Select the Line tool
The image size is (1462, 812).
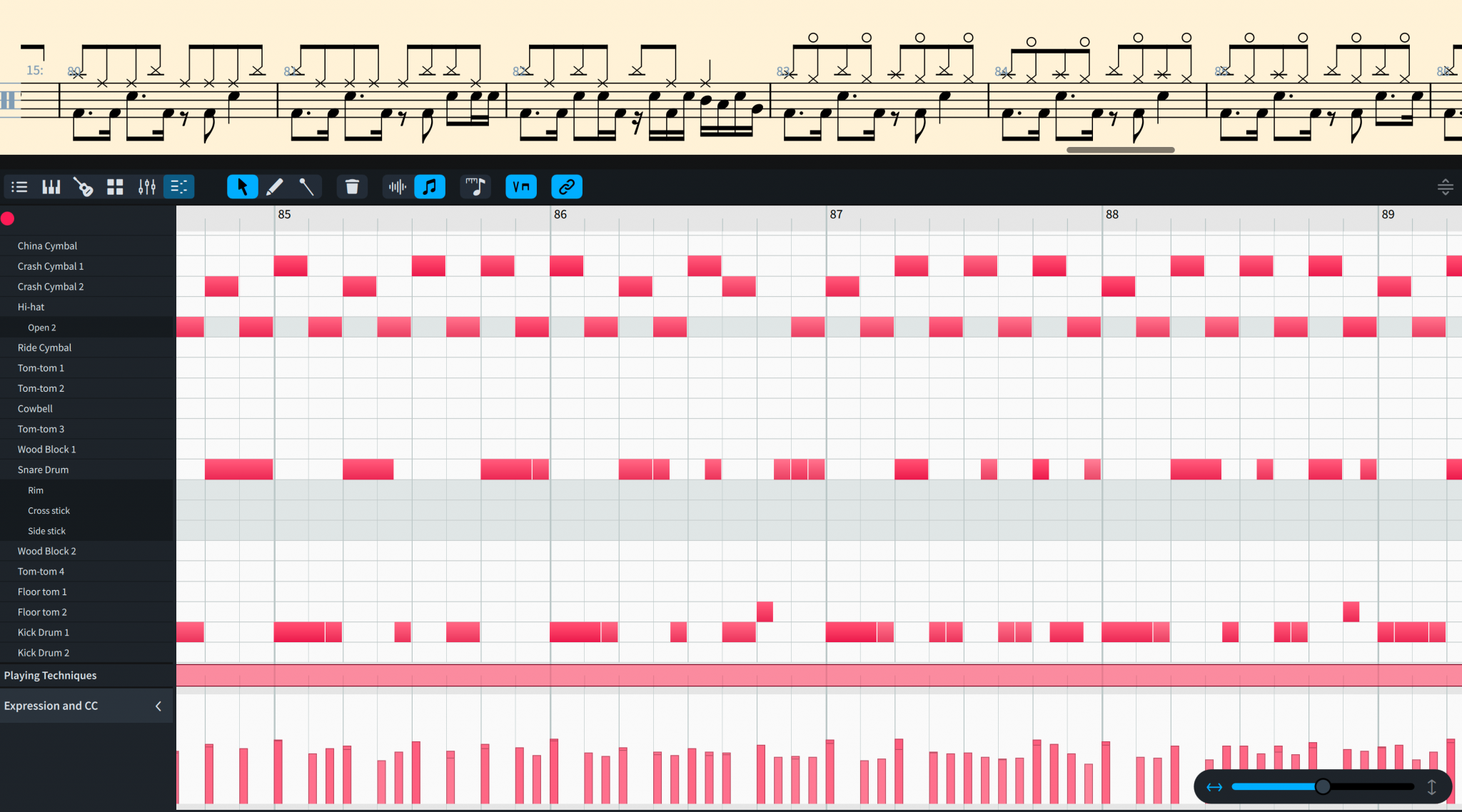pyautogui.click(x=306, y=187)
